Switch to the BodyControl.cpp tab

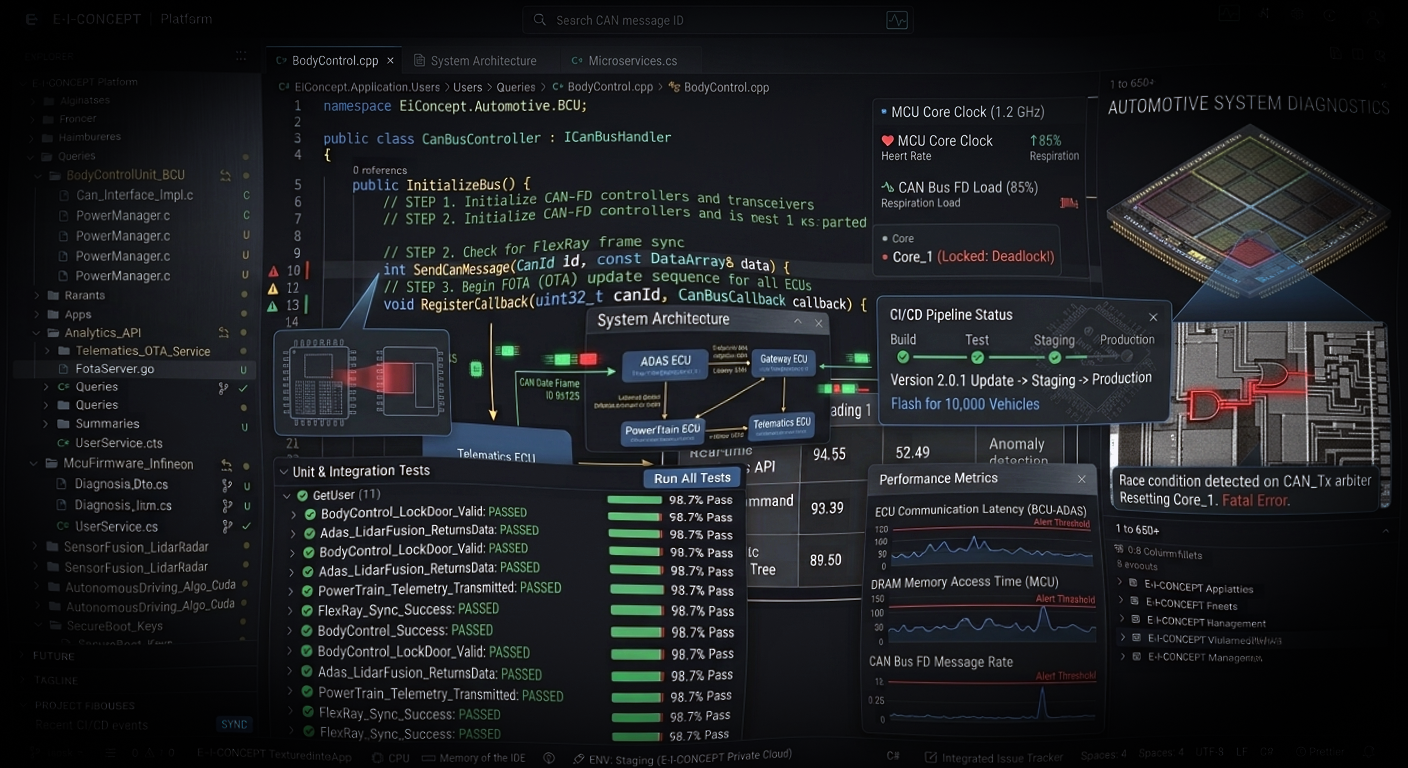[x=334, y=61]
